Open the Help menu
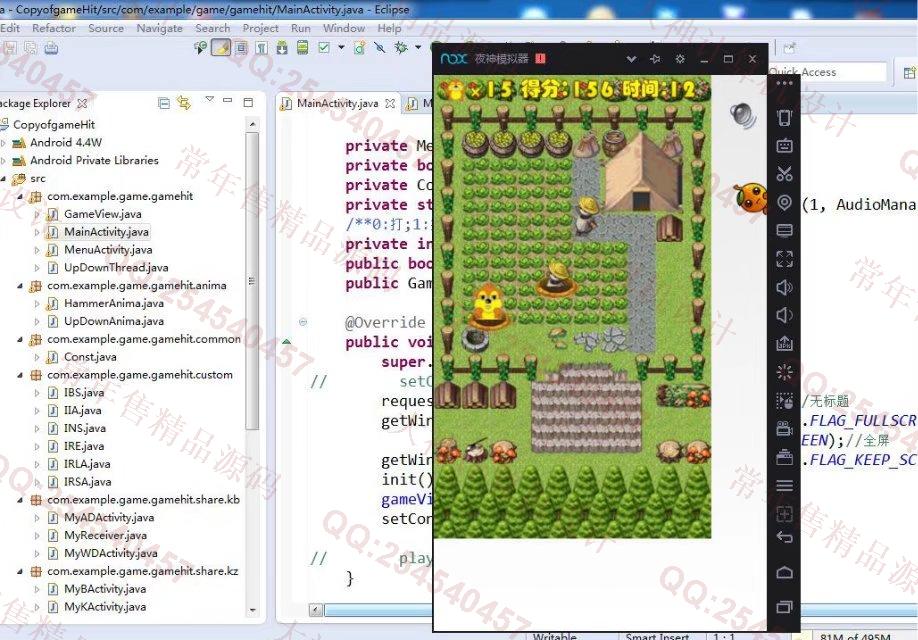 pyautogui.click(x=389, y=28)
